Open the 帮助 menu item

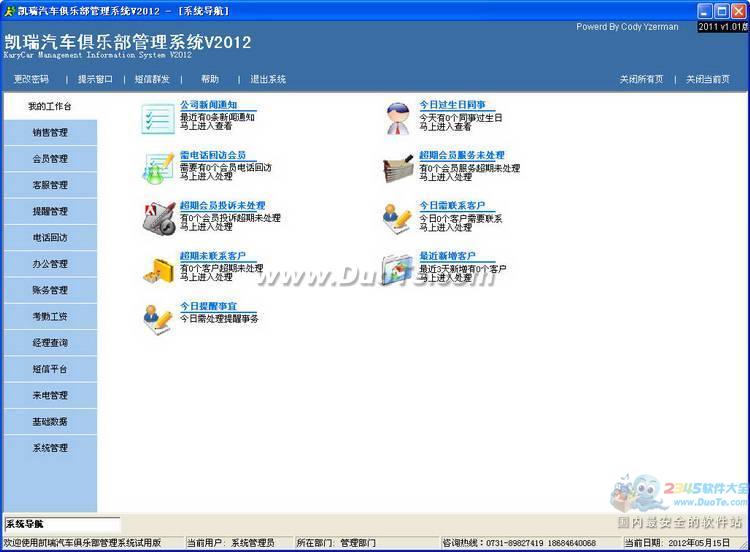[209, 79]
